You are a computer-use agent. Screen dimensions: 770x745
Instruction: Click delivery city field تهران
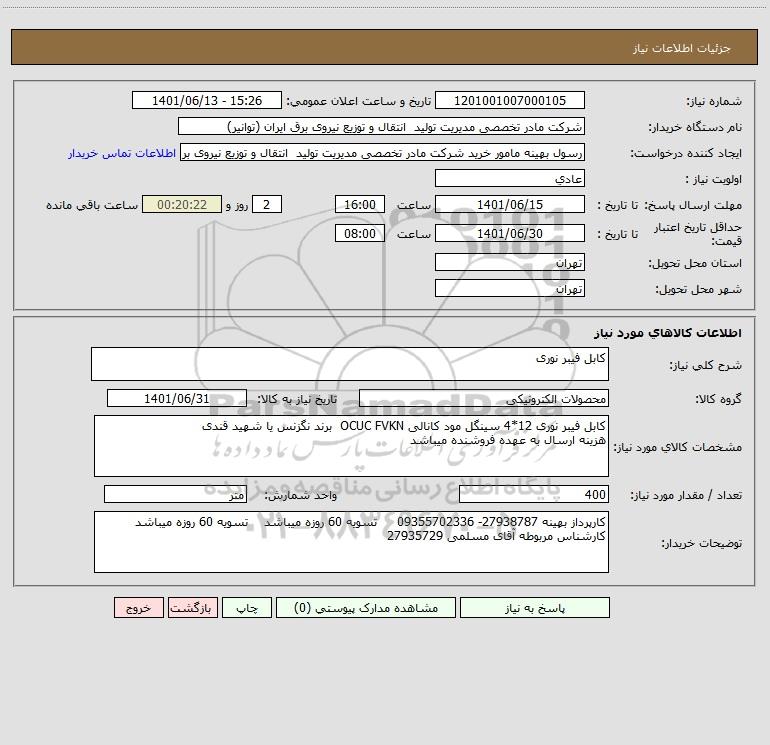[x=510, y=288]
